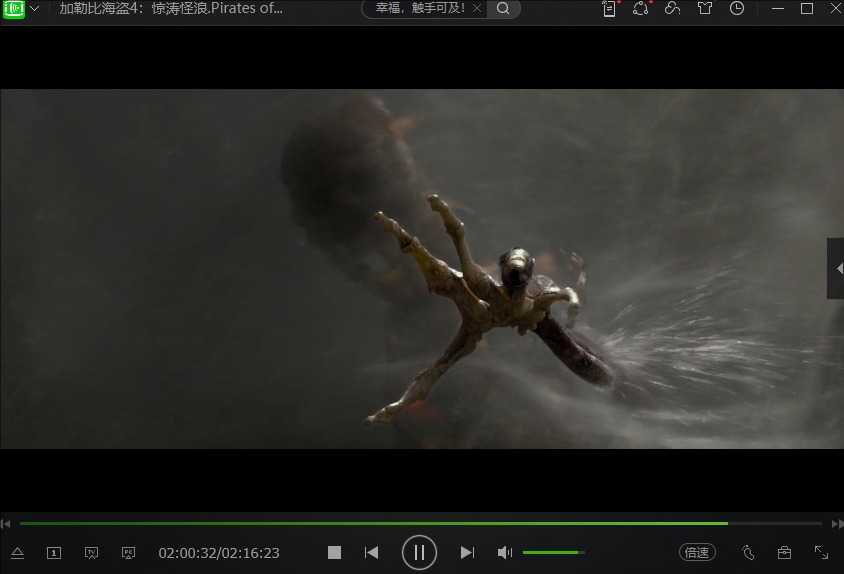844x574 pixels.
Task: Adjust the green volume slider
Action: coord(553,552)
